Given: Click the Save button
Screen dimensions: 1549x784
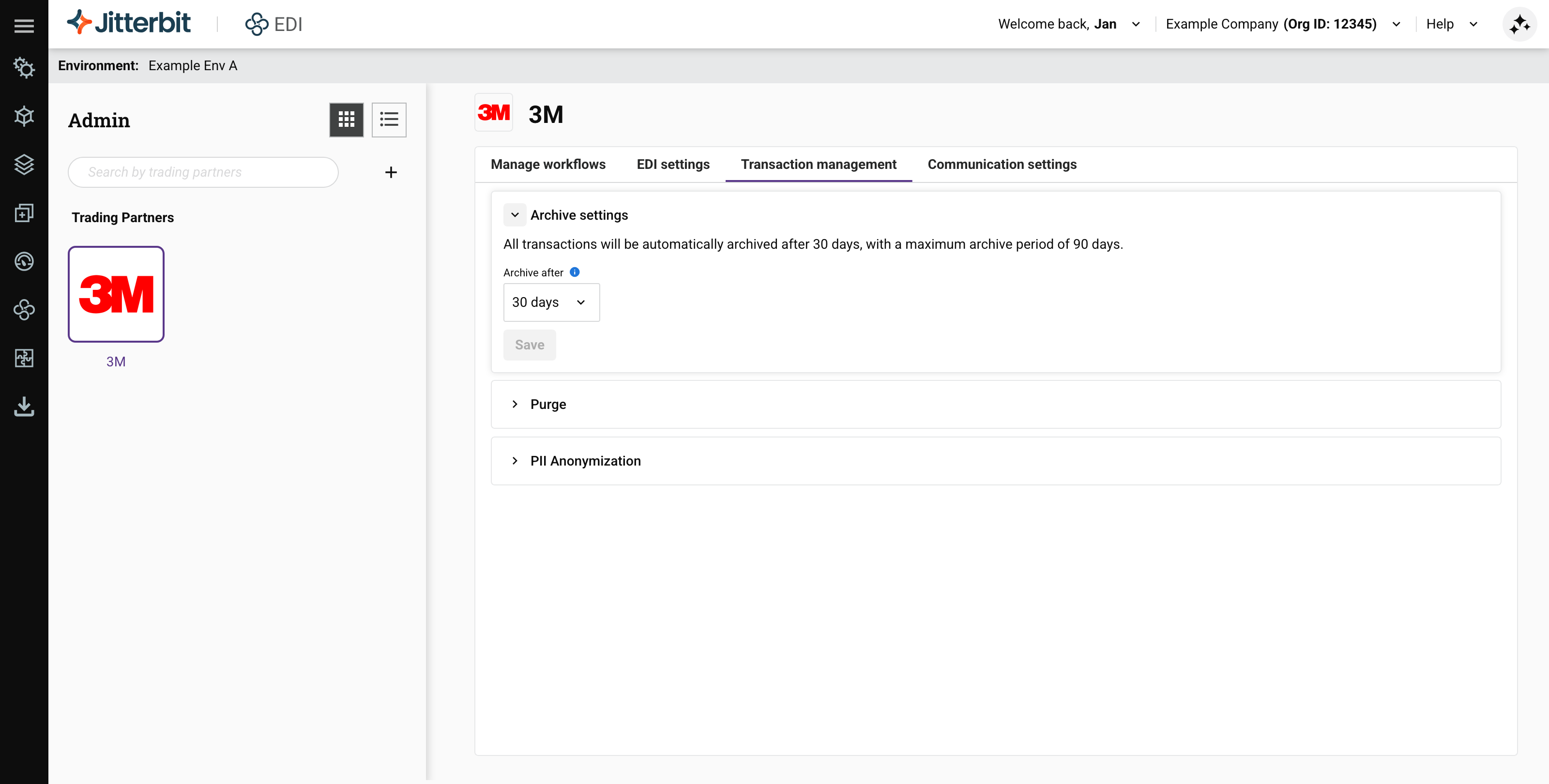Looking at the screenshot, I should click(x=529, y=345).
